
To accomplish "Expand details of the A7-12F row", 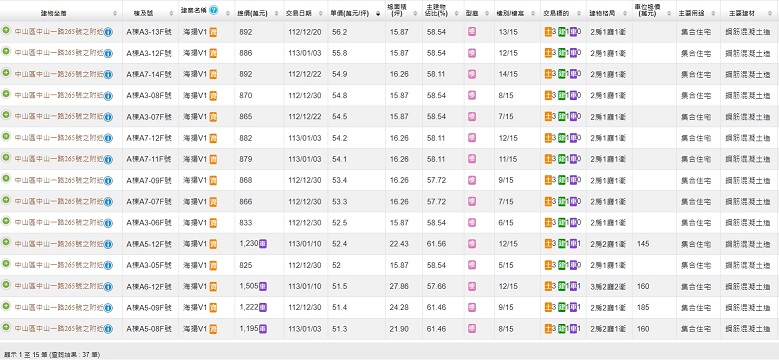I will tap(6, 136).
